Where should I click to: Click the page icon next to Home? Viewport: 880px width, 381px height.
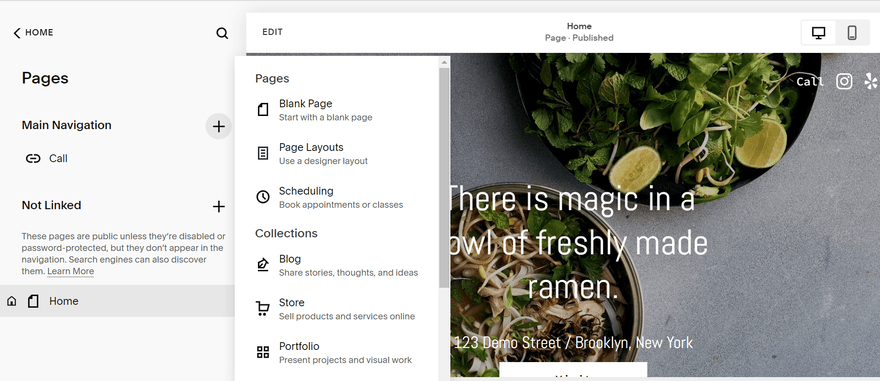pyautogui.click(x=33, y=301)
